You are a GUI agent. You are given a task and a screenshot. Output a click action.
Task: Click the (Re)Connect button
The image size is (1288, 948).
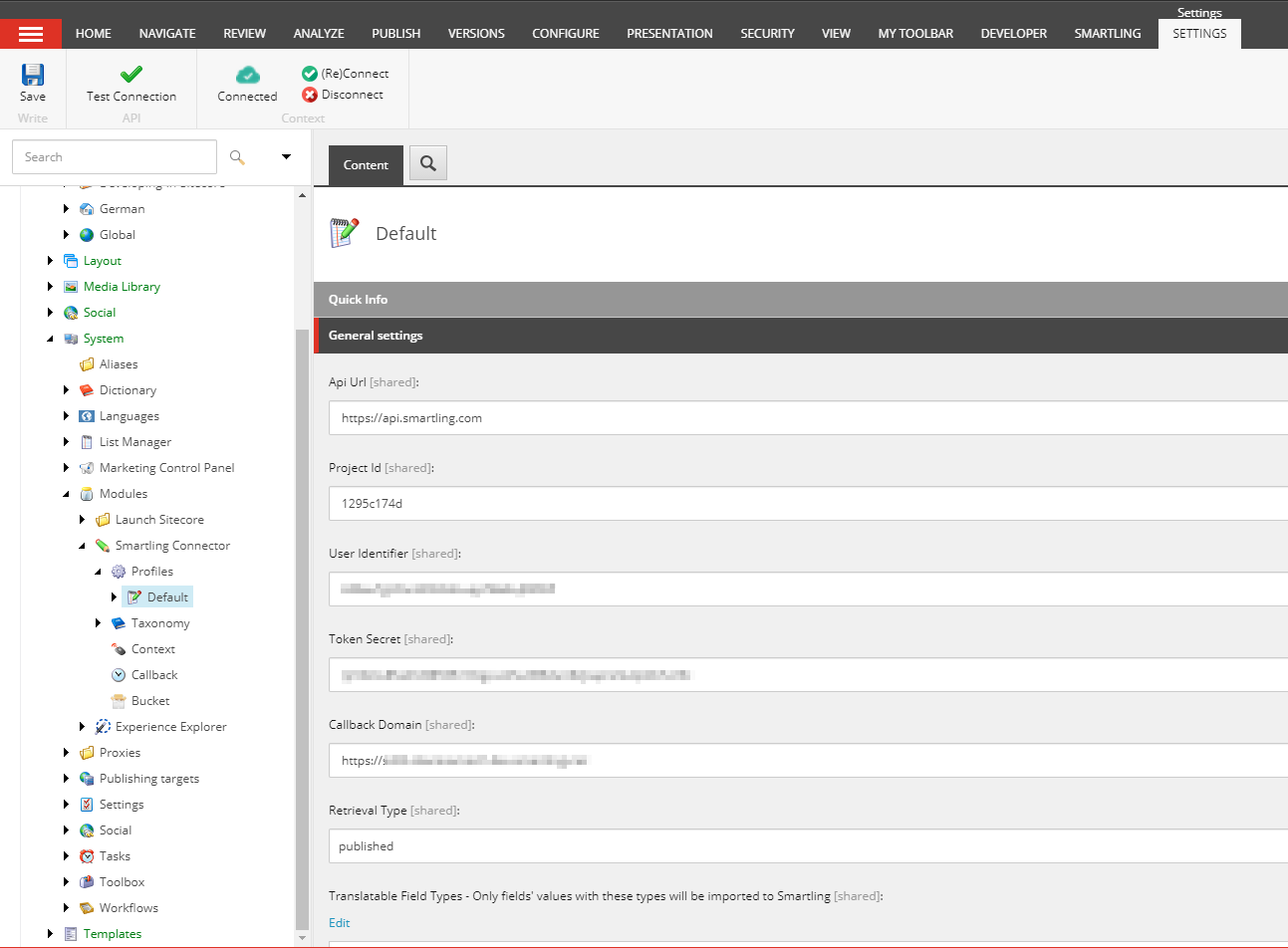coord(345,74)
